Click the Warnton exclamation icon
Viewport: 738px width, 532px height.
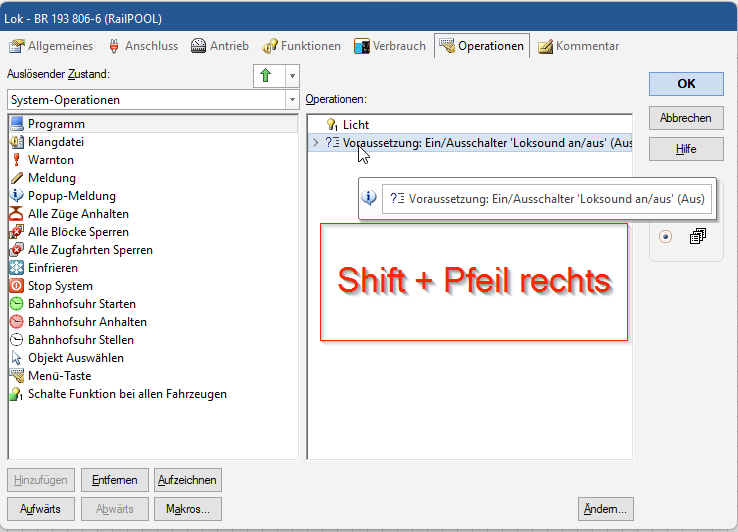16,160
